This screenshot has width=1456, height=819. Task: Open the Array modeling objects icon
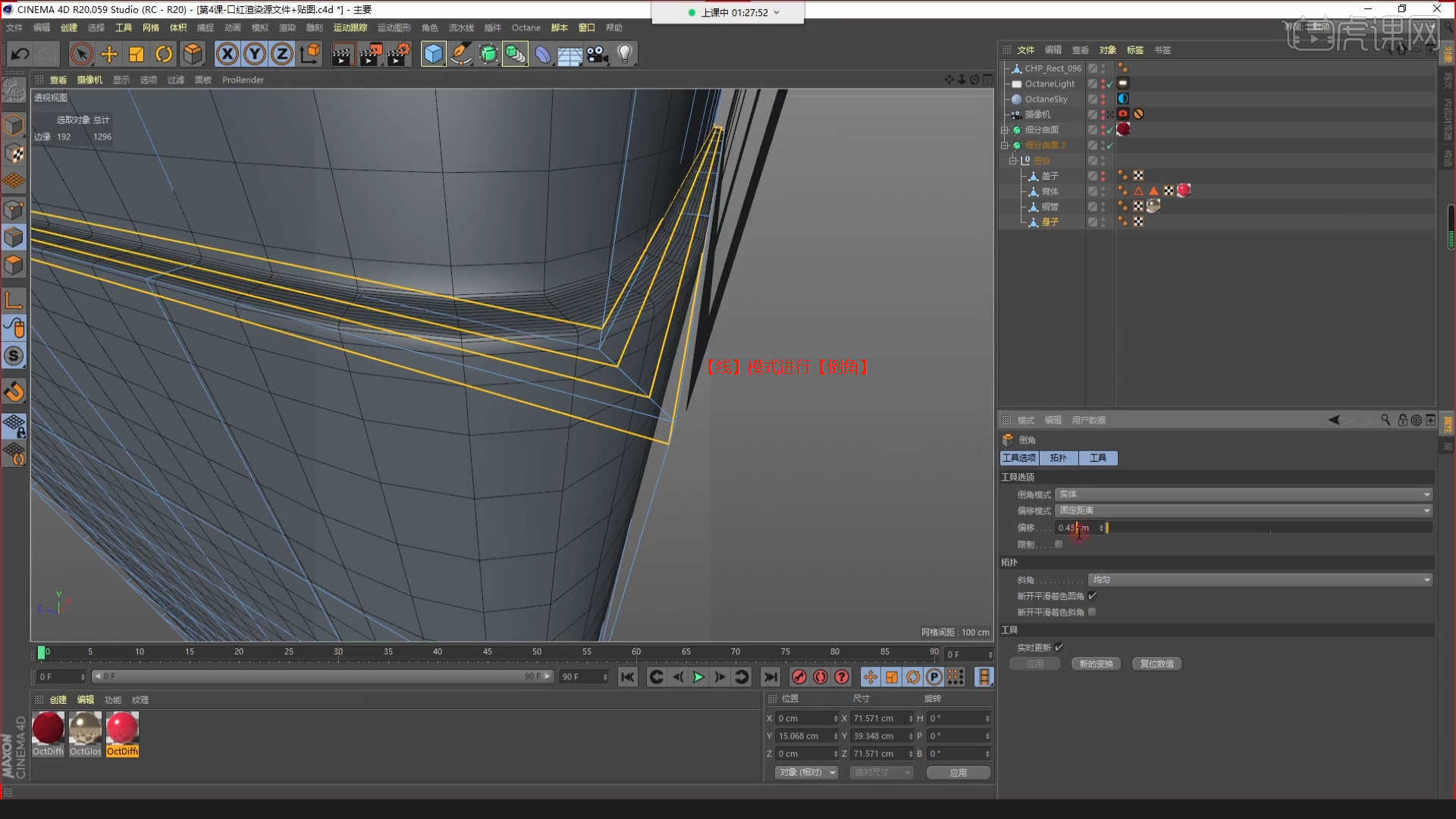(516, 54)
